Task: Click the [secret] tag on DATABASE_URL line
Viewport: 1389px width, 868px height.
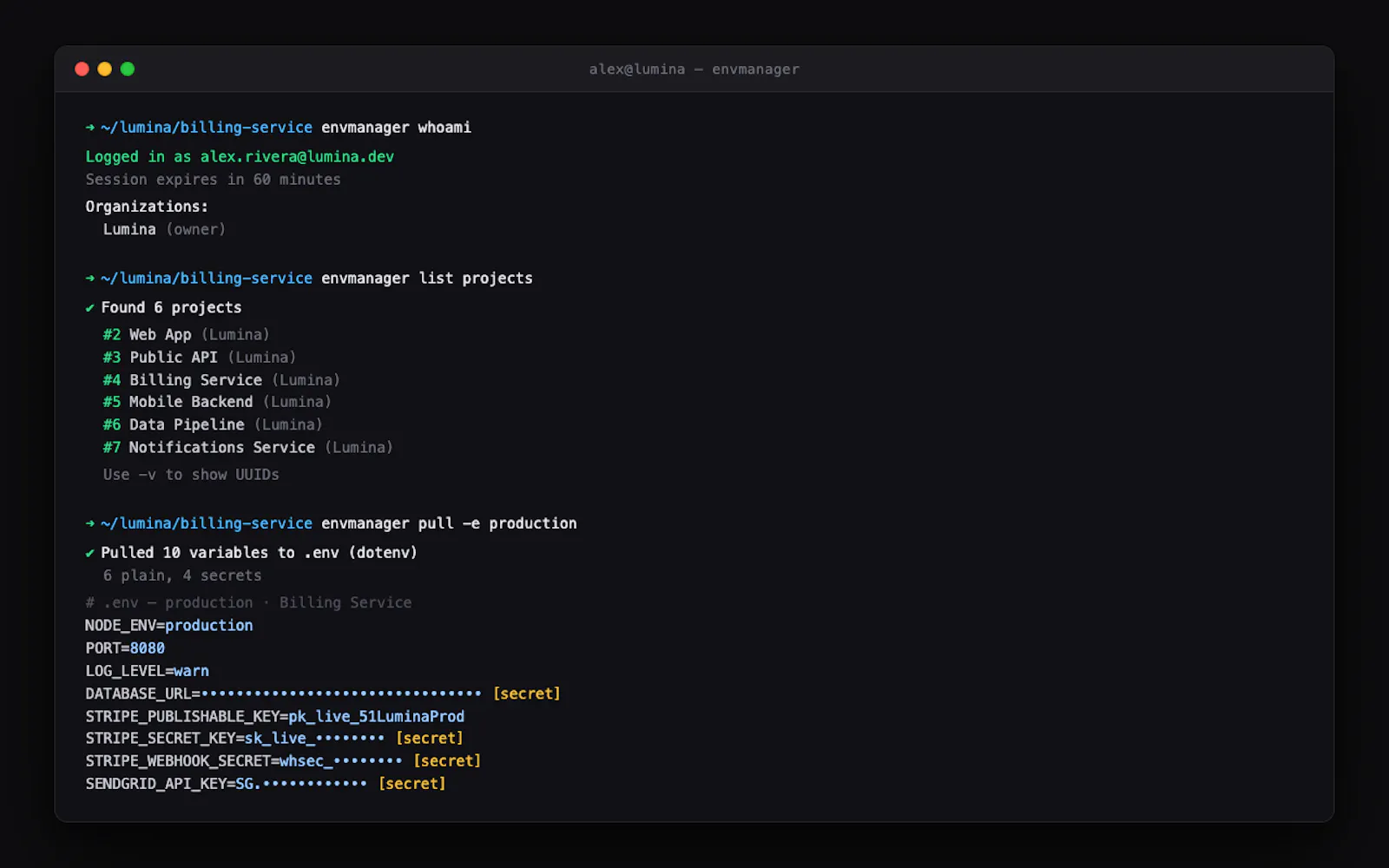Action: pos(527,694)
